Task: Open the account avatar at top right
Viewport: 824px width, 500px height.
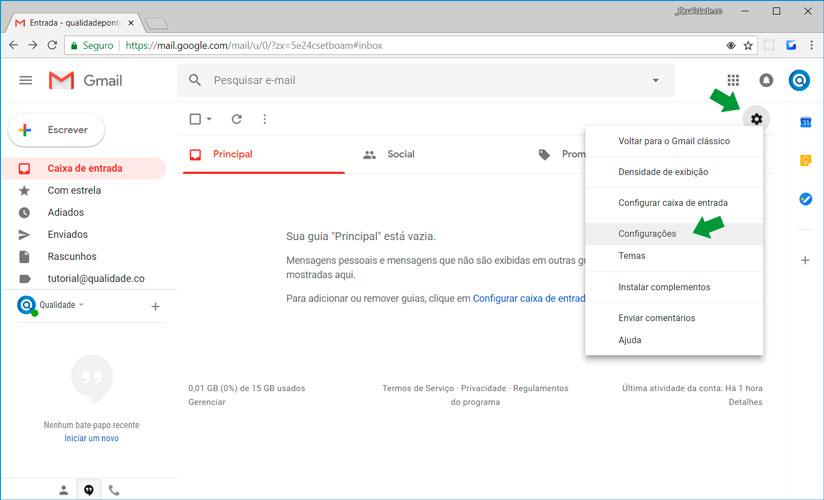Action: pyautogui.click(x=799, y=80)
